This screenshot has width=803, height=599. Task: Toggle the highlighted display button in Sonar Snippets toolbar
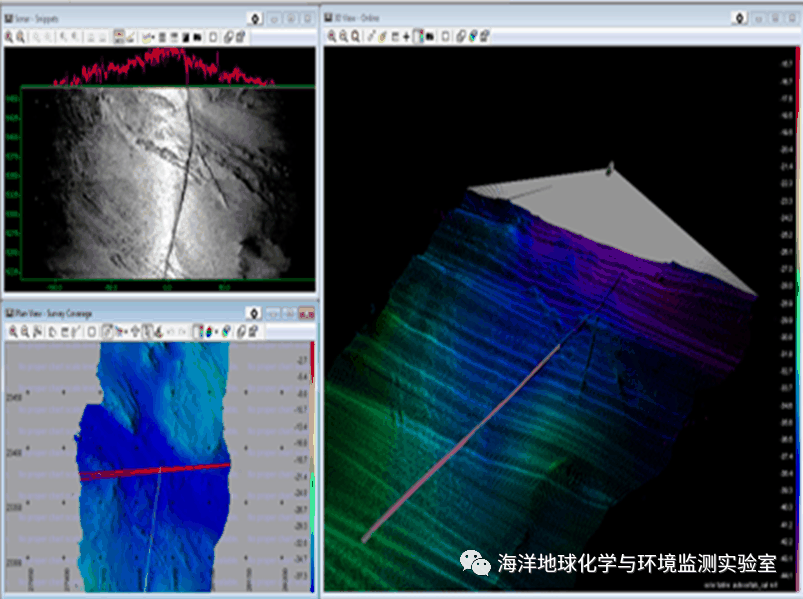click(119, 36)
